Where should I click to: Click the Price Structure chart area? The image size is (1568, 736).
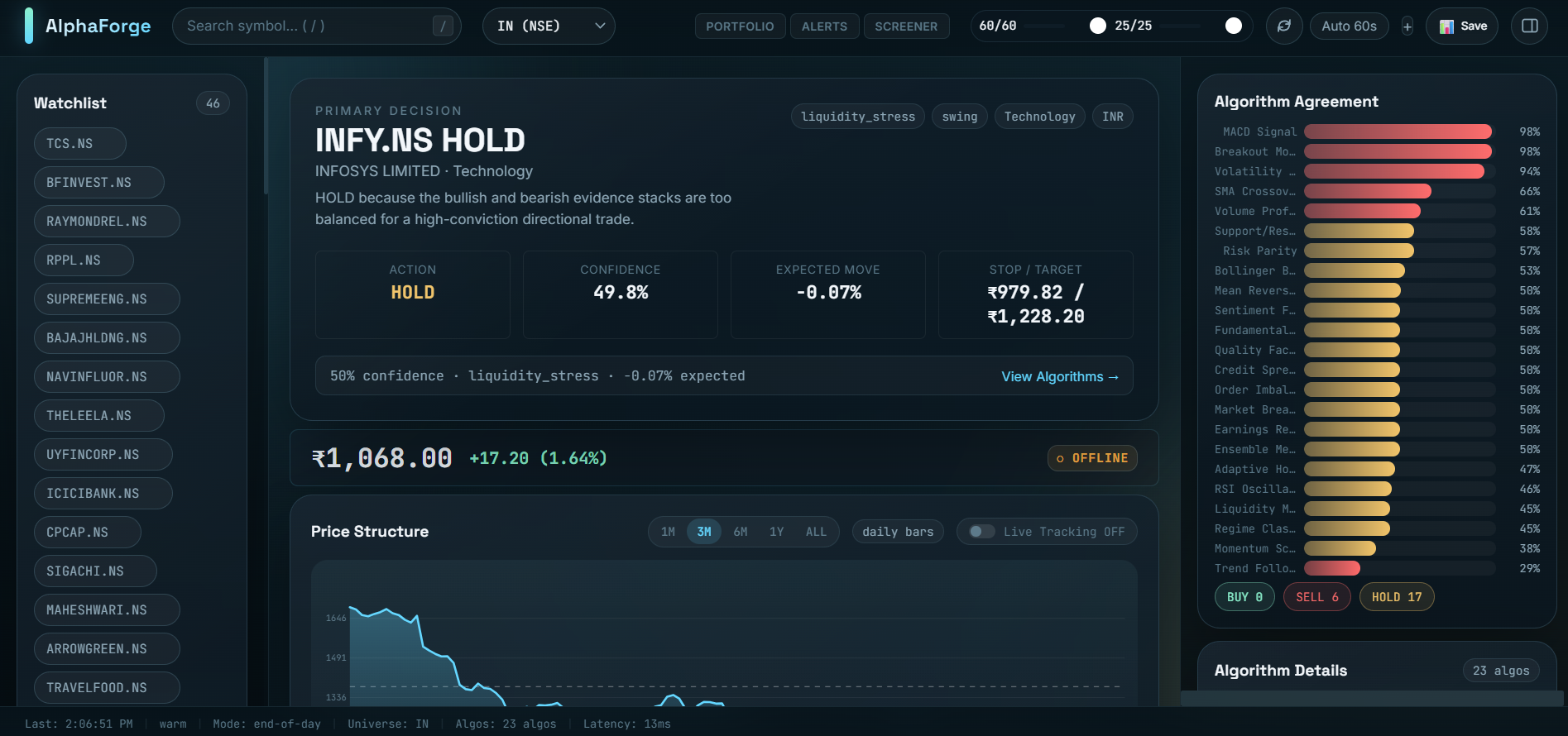724,633
